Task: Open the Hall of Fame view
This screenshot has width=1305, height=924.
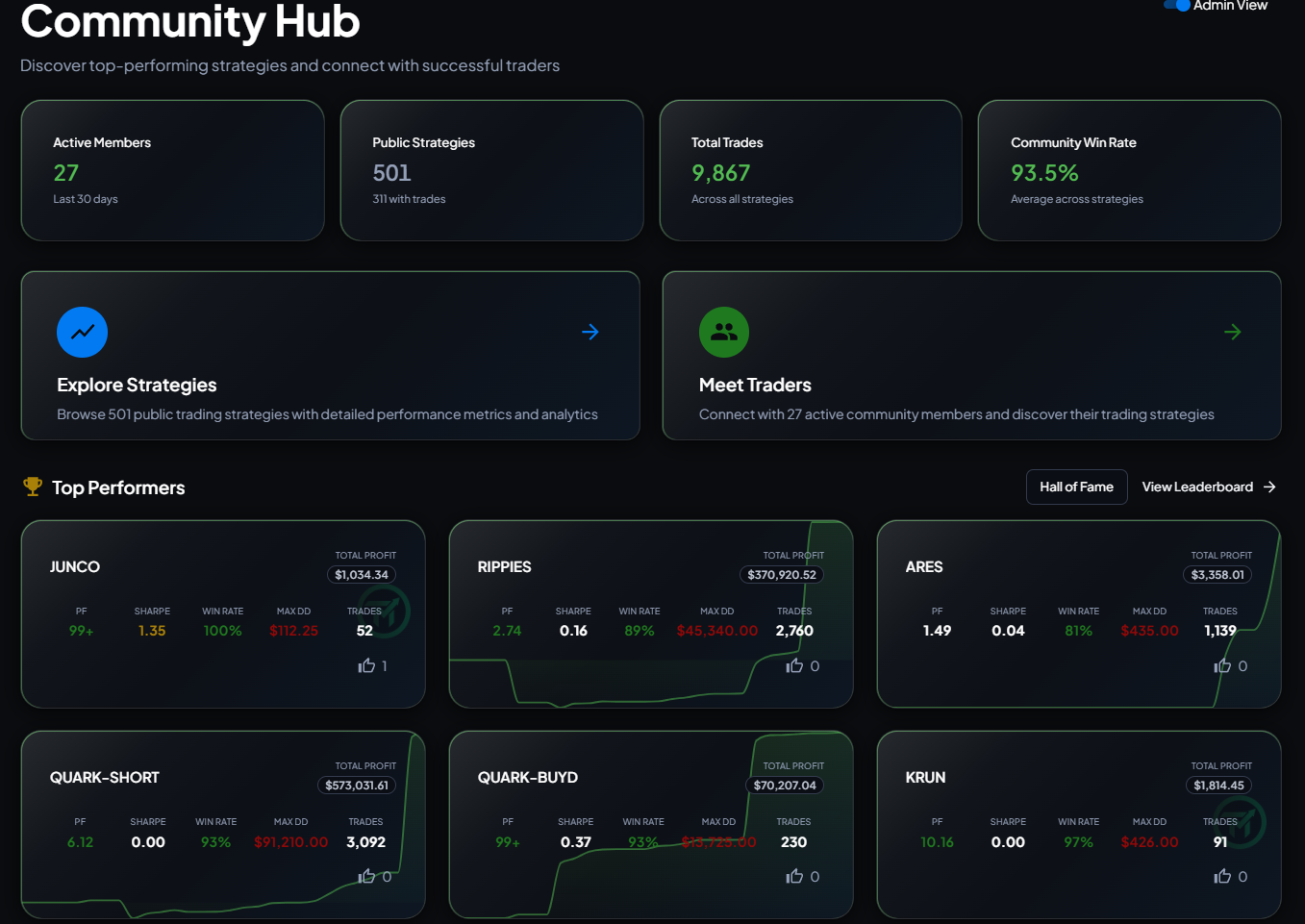Action: 1076,487
